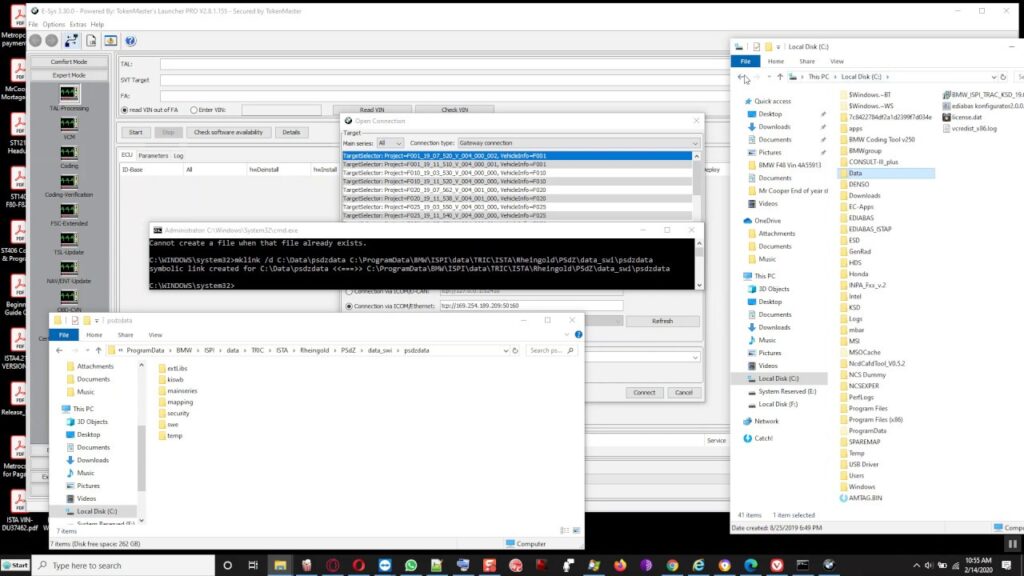The height and width of the screenshot is (576, 1024).
Task: Open the TSL-Update function
Action: (x=68, y=239)
